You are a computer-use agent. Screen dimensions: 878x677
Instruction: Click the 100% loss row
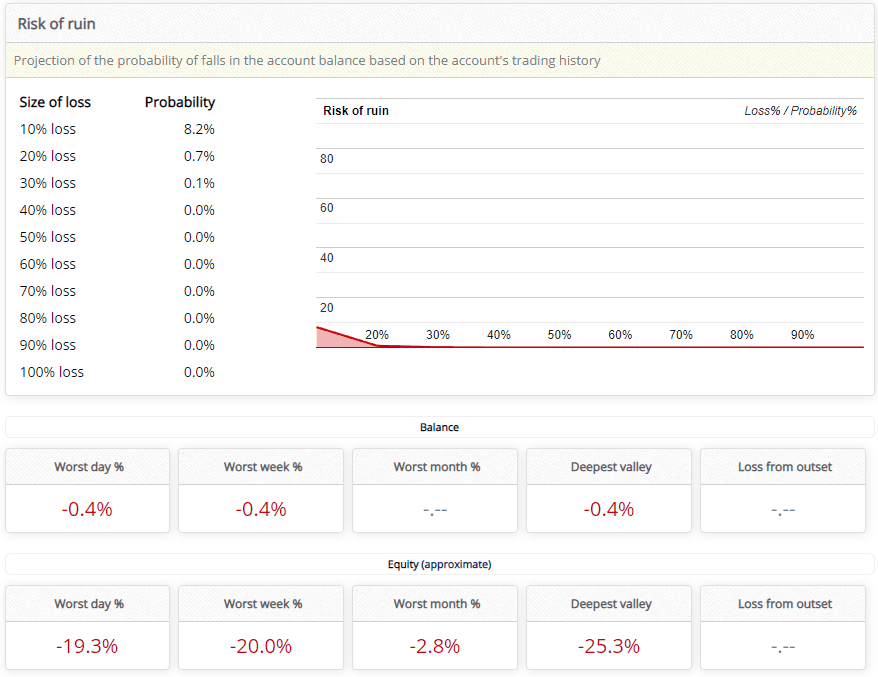[x=52, y=371]
